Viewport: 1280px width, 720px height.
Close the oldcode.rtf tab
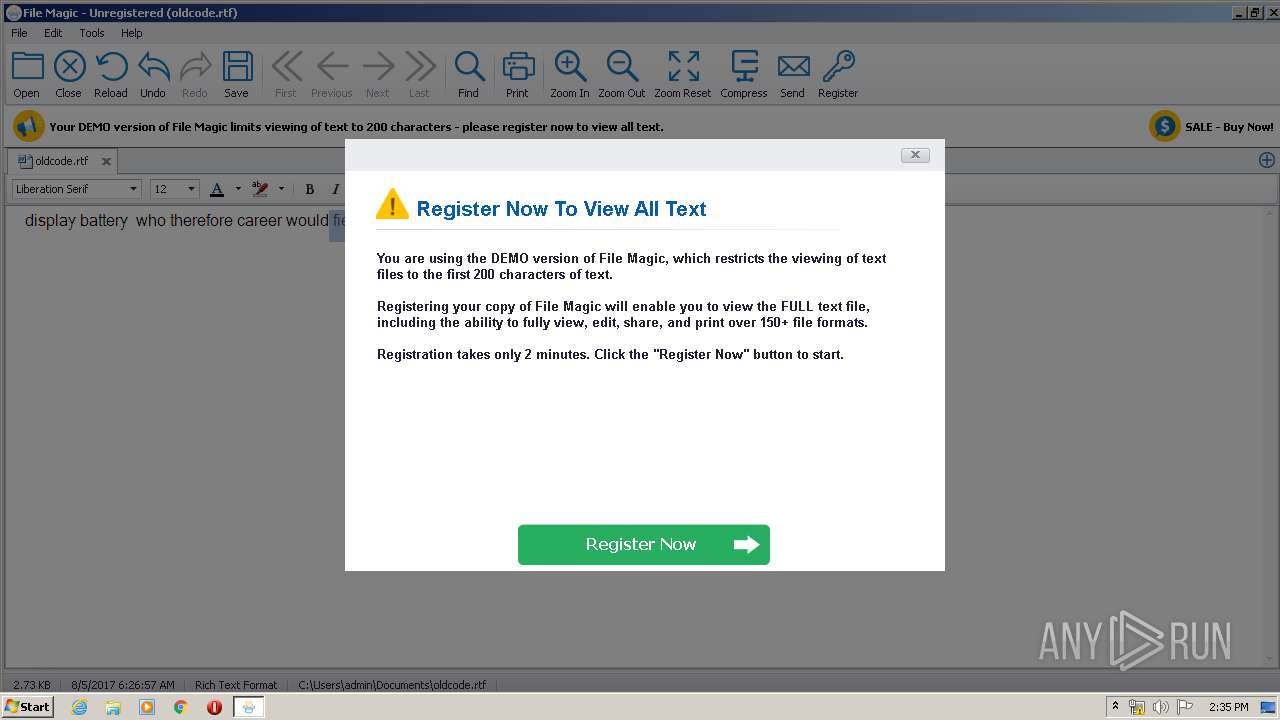pyautogui.click(x=106, y=161)
